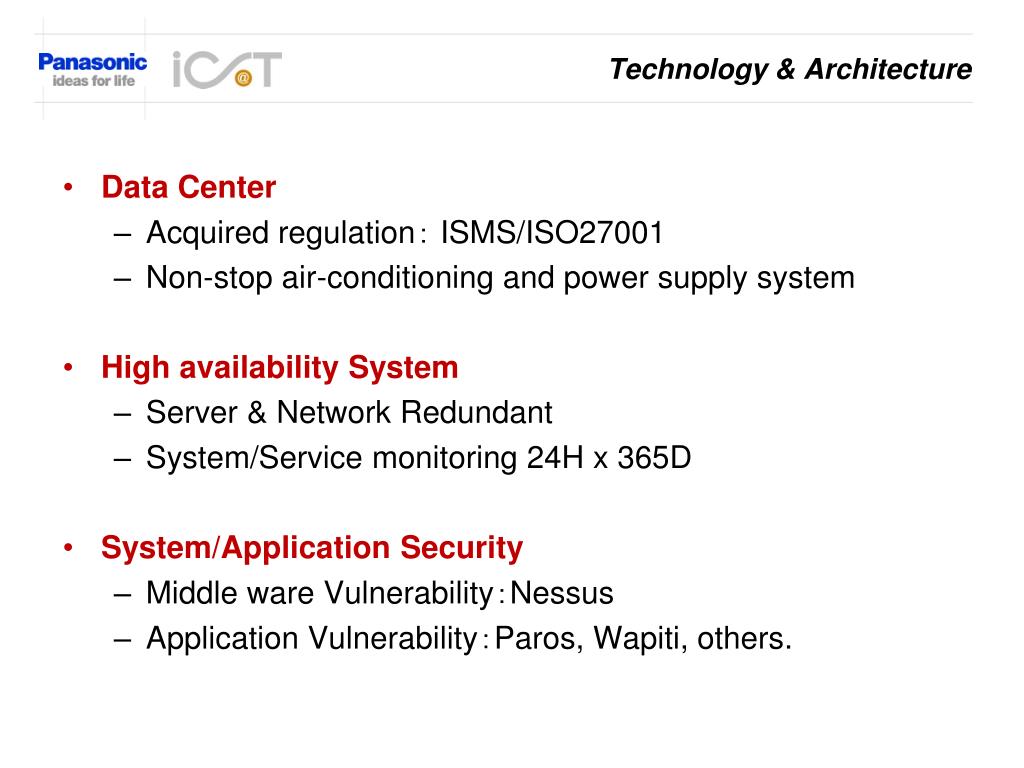Select the Acquired regulation ISMS/ISO27001 line

pyautogui.click(x=405, y=233)
